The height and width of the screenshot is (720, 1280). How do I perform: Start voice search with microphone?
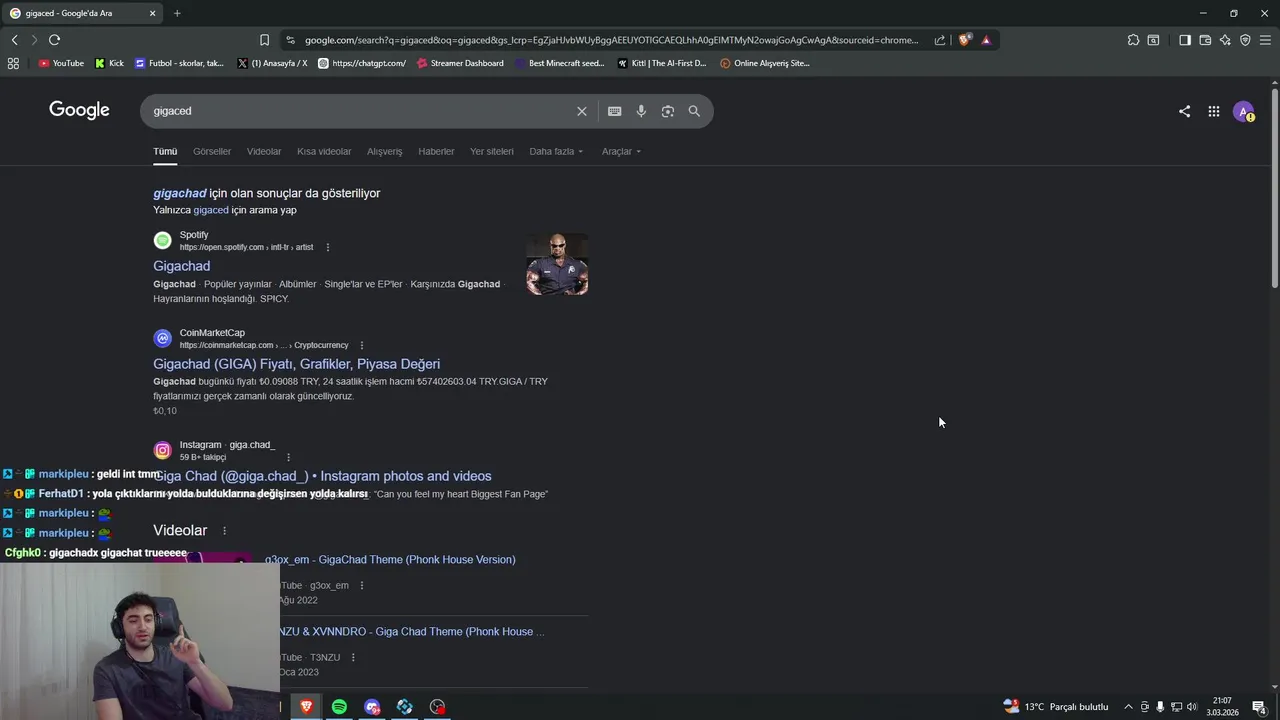coord(641,111)
